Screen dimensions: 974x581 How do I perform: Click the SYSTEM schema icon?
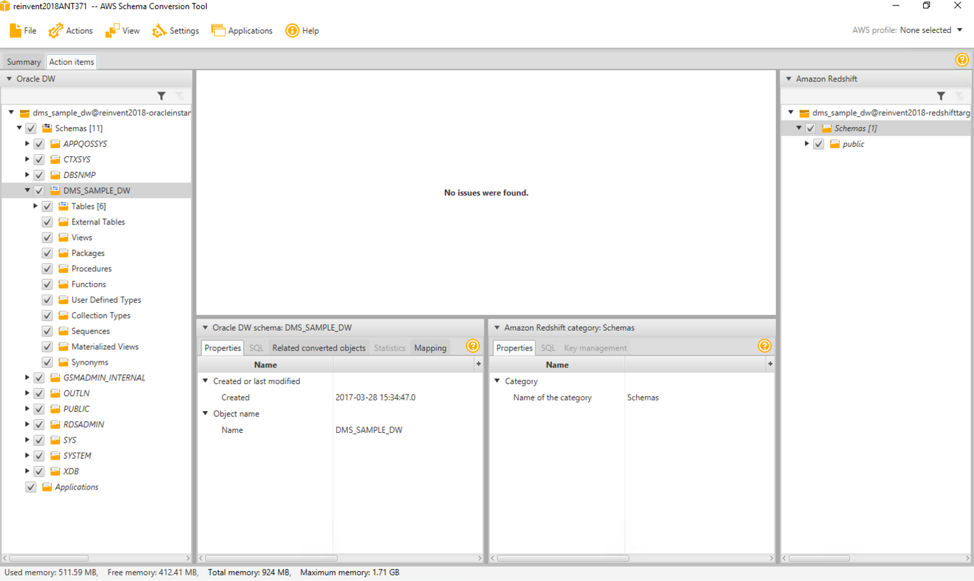(55, 455)
